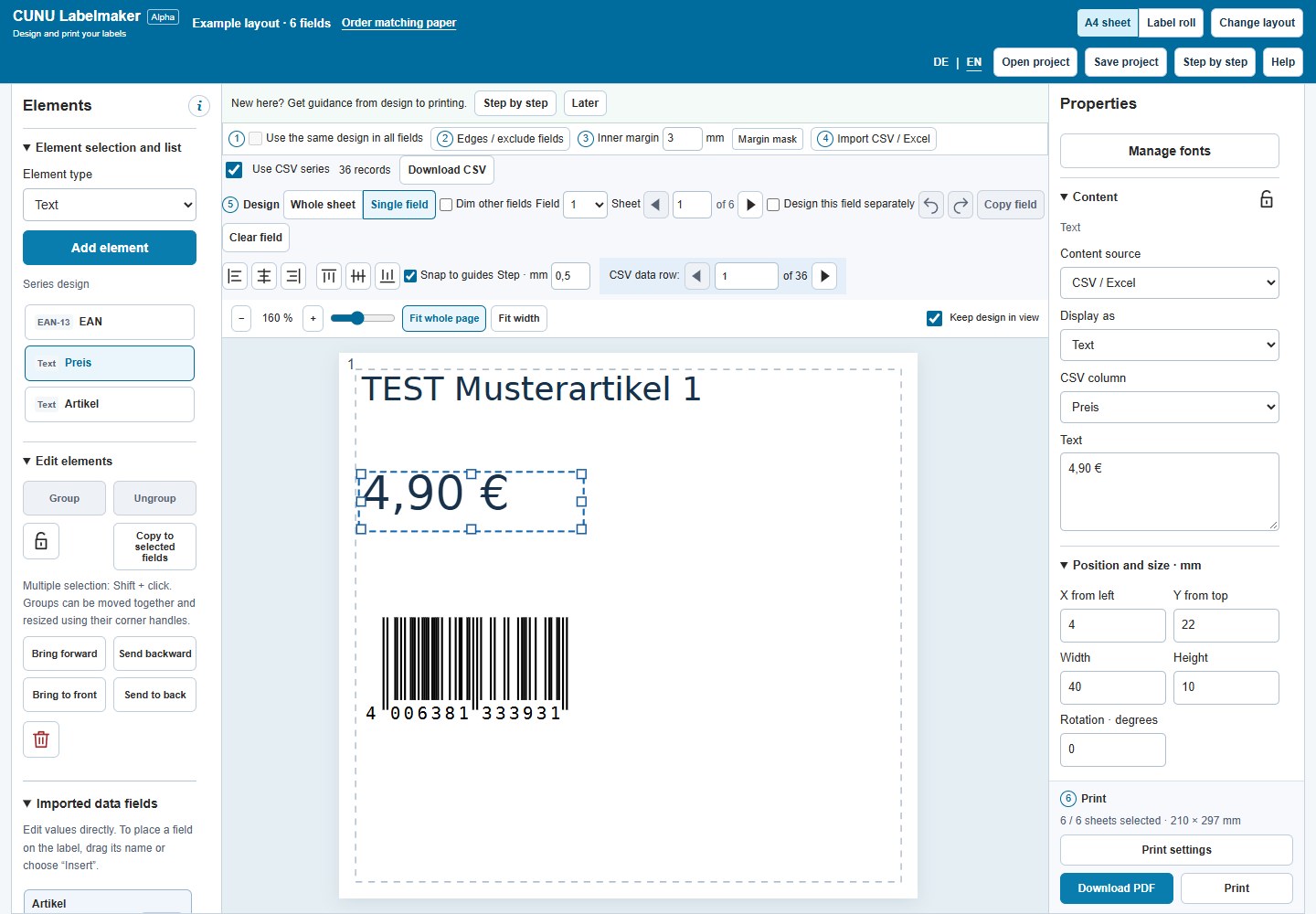
Task: Align elements to the right edge
Action: point(293,276)
